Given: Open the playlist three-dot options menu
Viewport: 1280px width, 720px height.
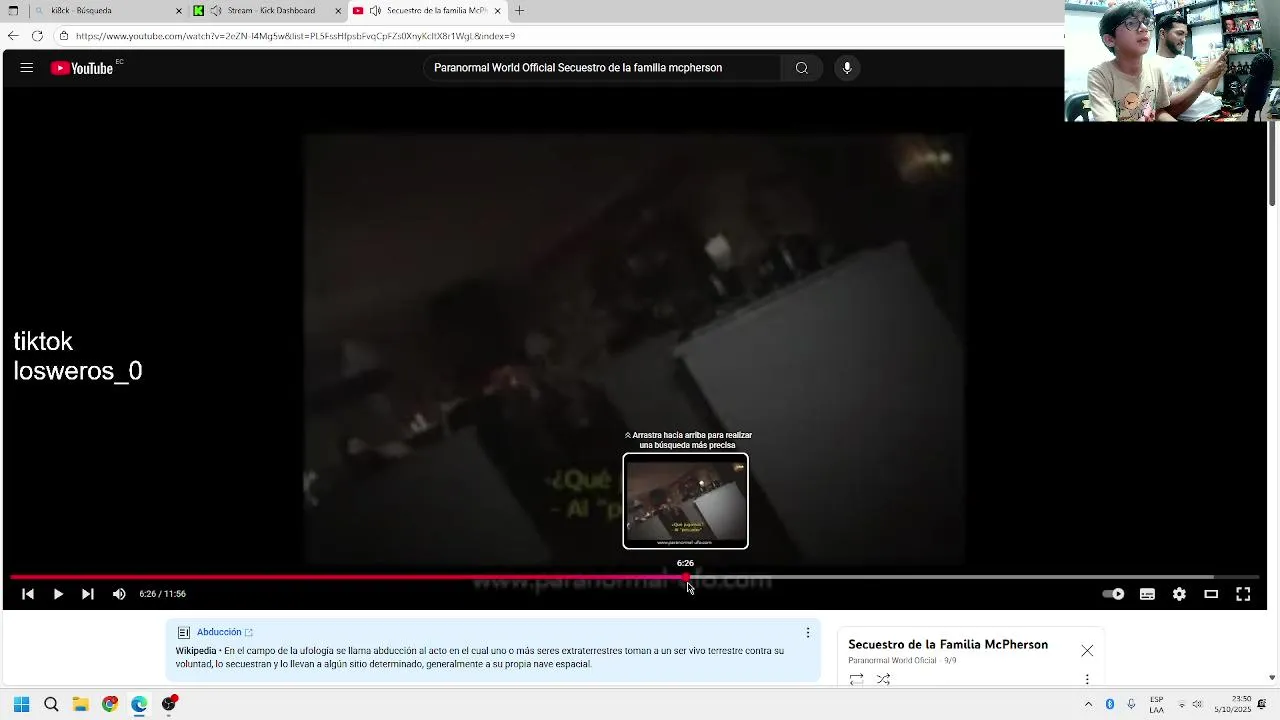Looking at the screenshot, I should click(1087, 680).
